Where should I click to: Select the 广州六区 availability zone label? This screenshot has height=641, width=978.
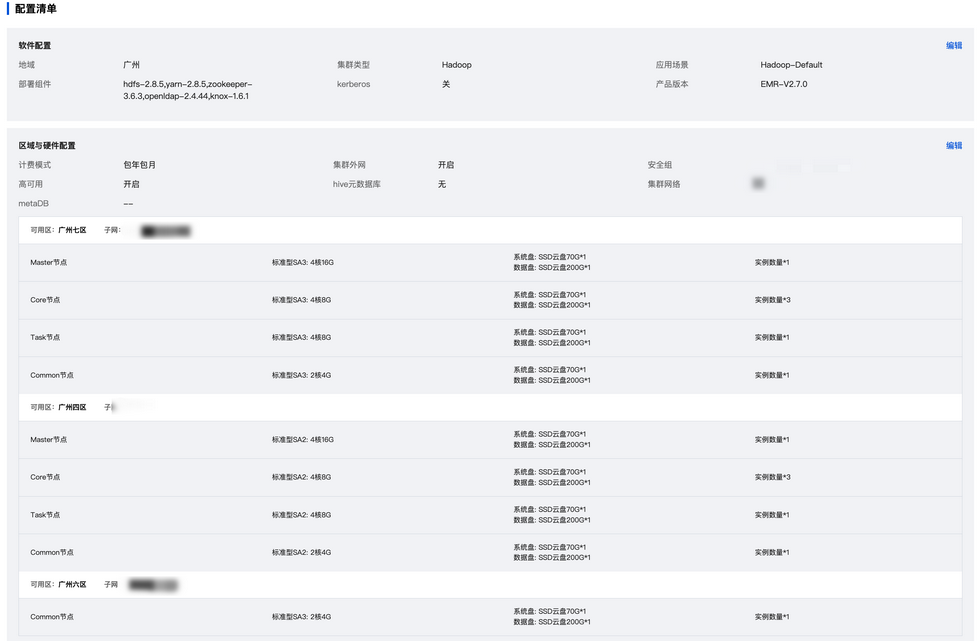pyautogui.click(x=72, y=584)
